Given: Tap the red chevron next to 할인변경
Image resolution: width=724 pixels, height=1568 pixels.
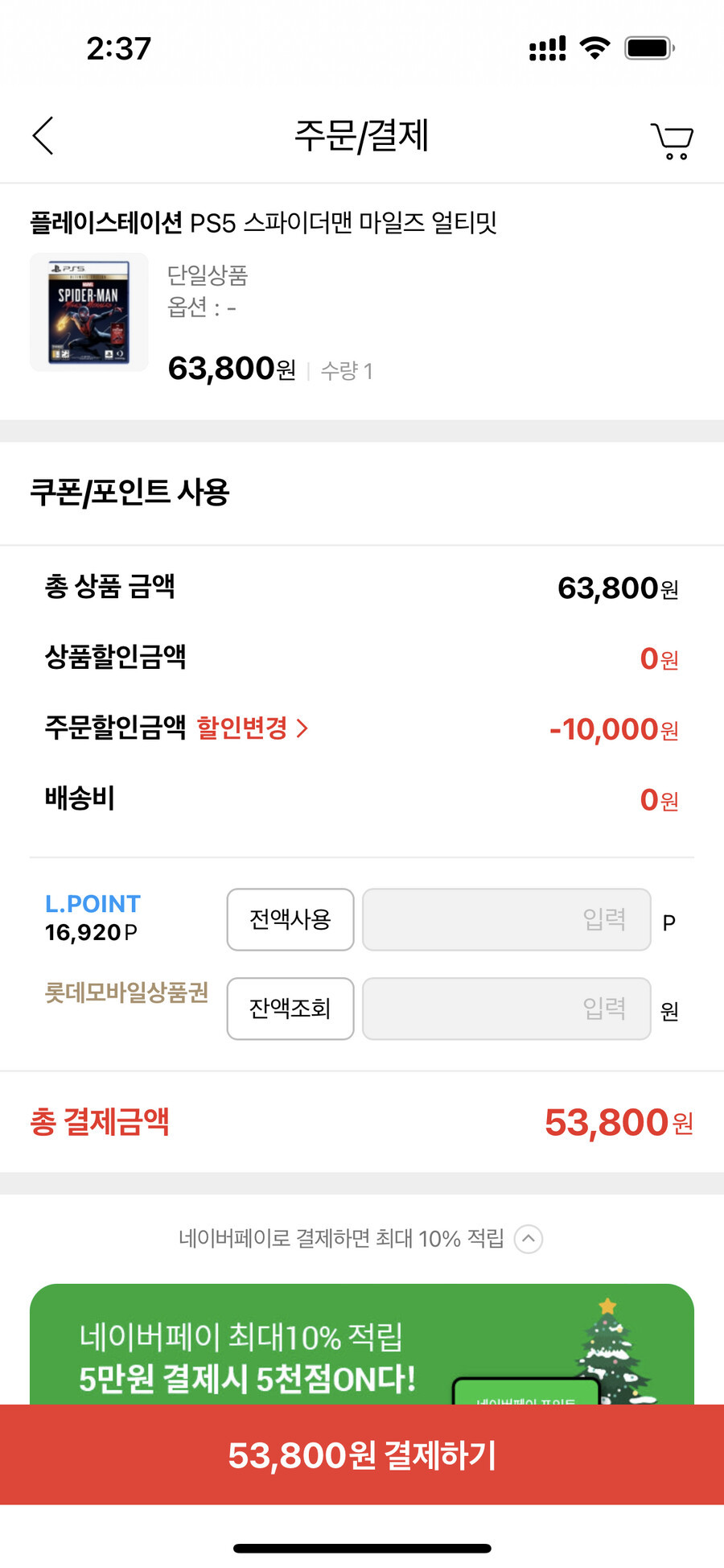Looking at the screenshot, I should (x=302, y=728).
